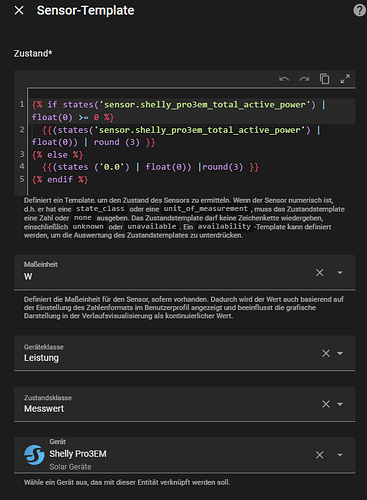
Task: Click the endif line in code editor
Action: click(x=60, y=180)
